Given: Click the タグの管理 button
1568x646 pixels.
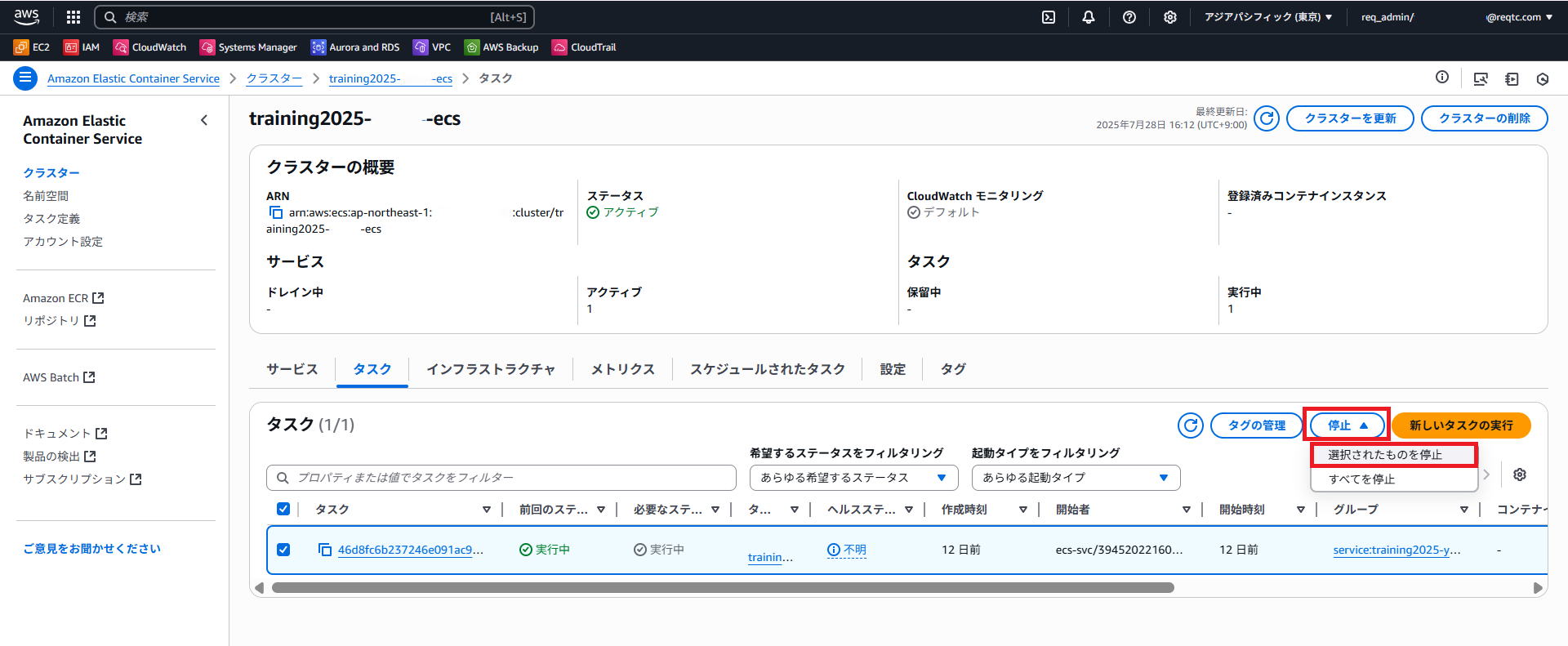Looking at the screenshot, I should [1256, 425].
